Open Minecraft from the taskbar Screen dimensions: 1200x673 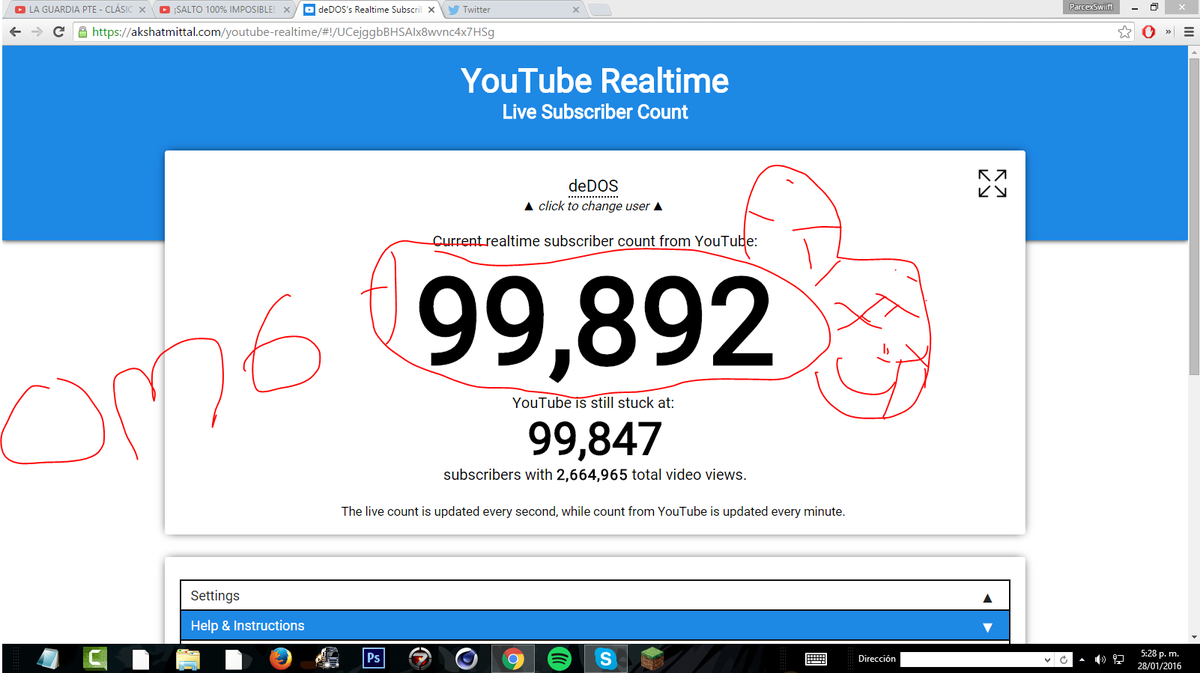coord(652,659)
